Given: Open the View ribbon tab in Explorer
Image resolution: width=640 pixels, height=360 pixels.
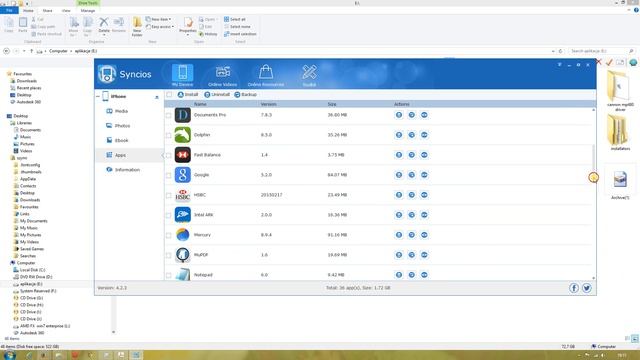Looking at the screenshot, I should [66, 11].
